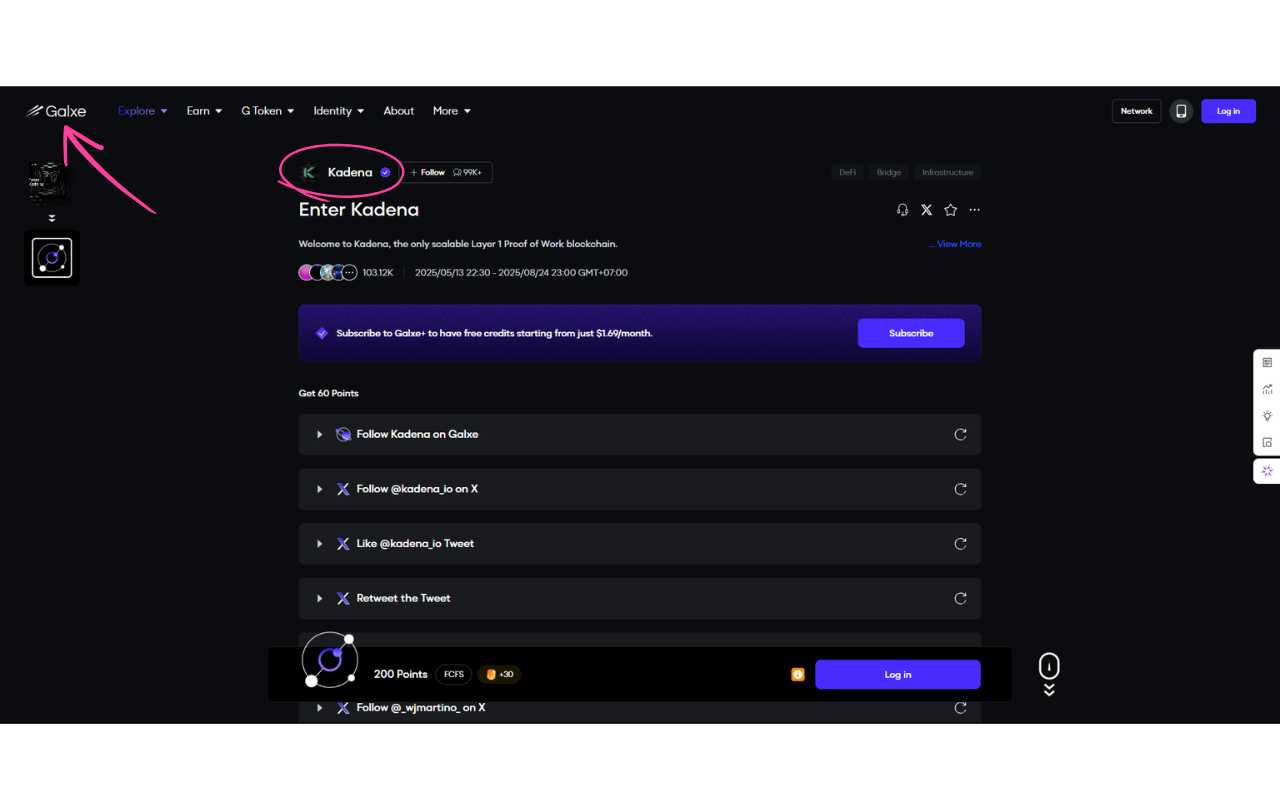The width and height of the screenshot is (1280, 810).
Task: Click the purple sparkle icon in the right sidebar
Action: [1267, 471]
